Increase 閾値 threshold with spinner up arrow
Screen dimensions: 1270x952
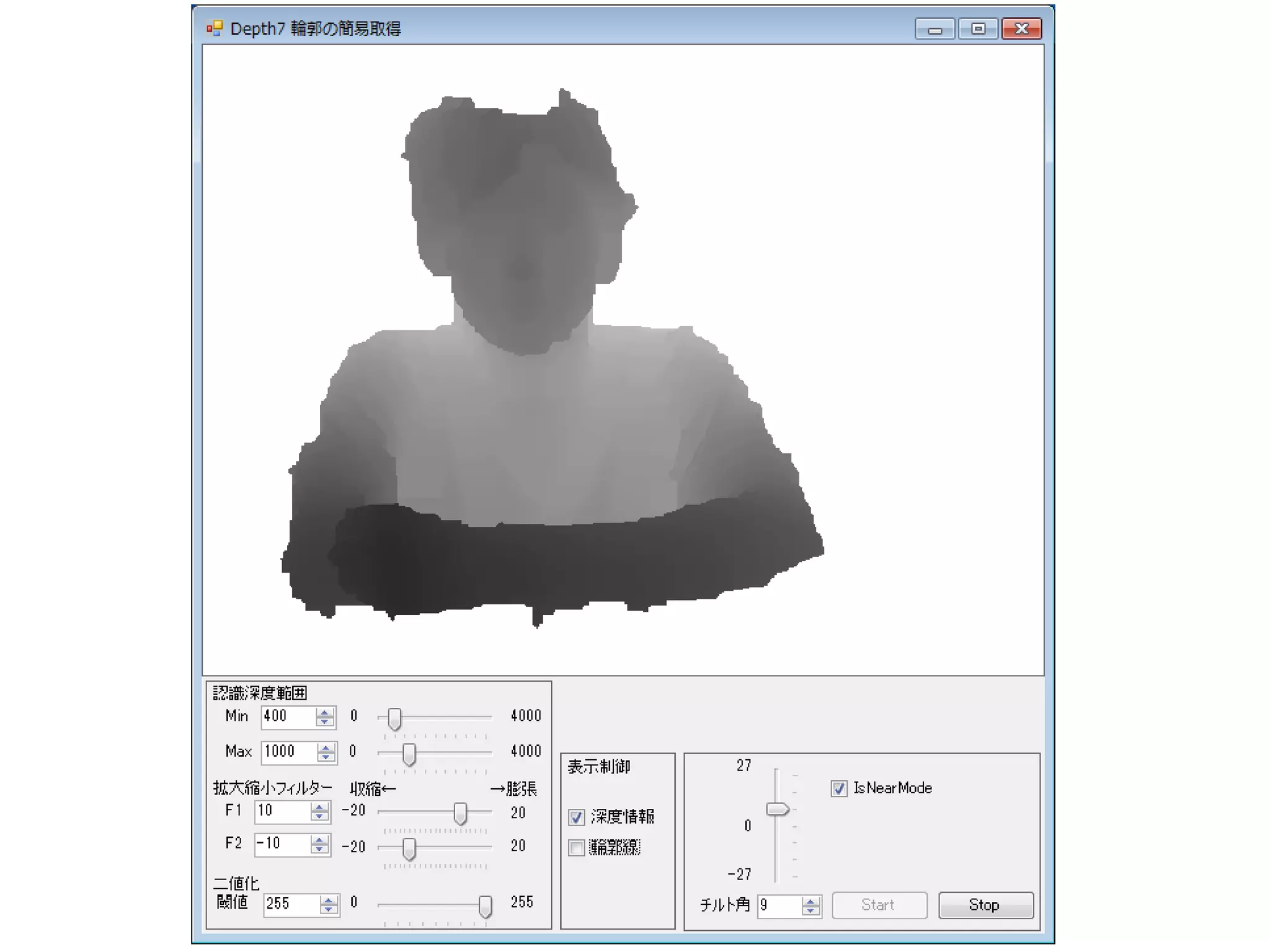[x=329, y=899]
